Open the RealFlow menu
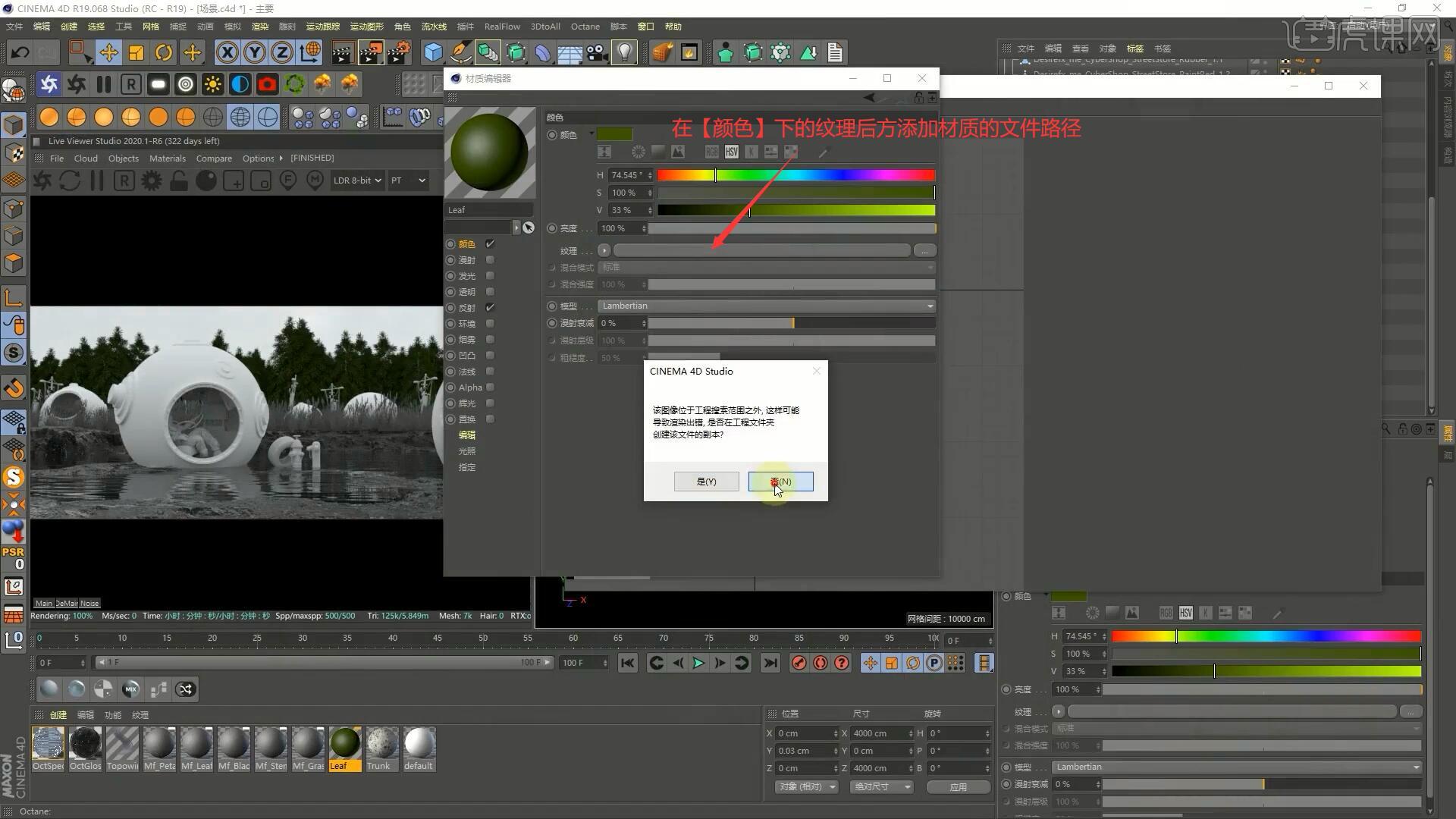 [x=502, y=27]
